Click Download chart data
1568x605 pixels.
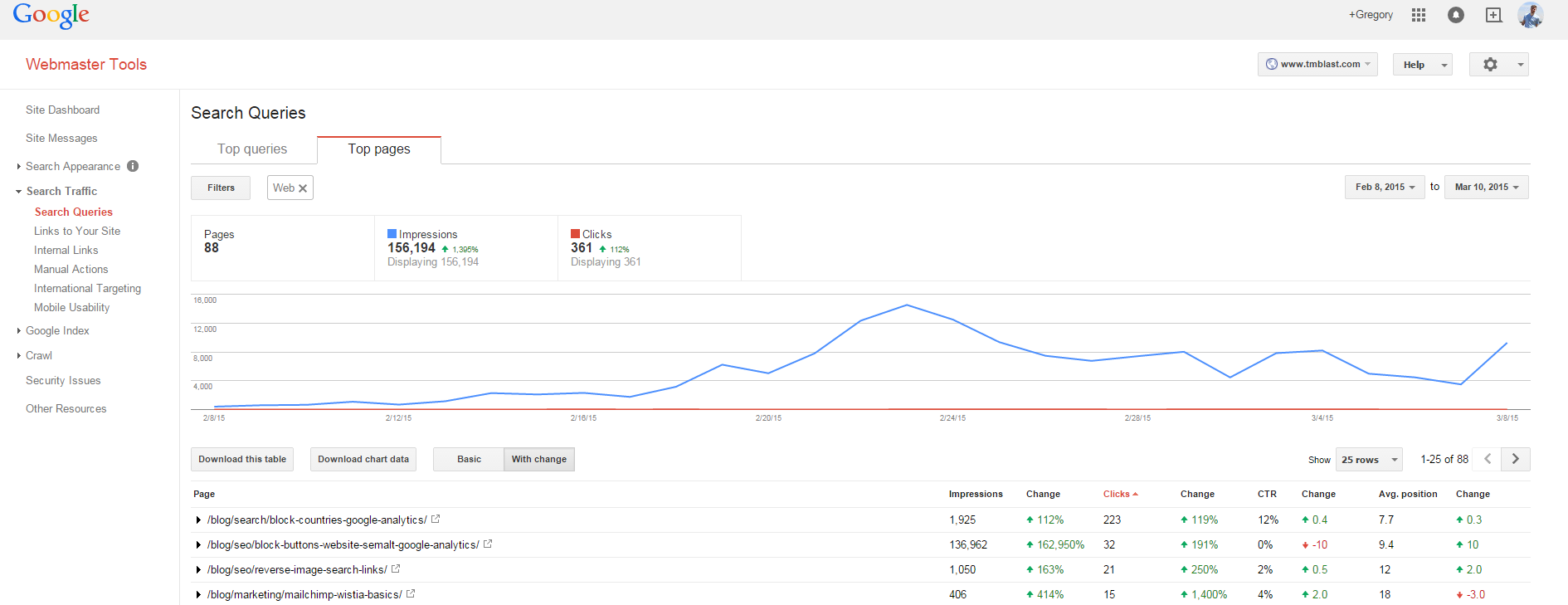(363, 459)
